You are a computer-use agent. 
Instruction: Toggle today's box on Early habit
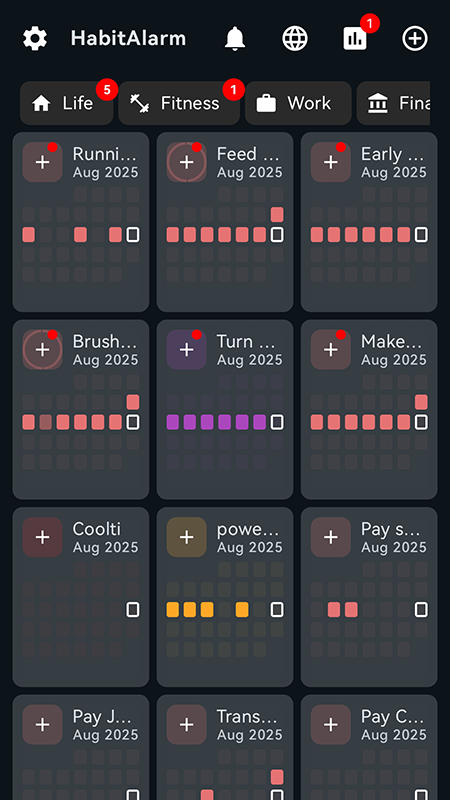coord(421,235)
